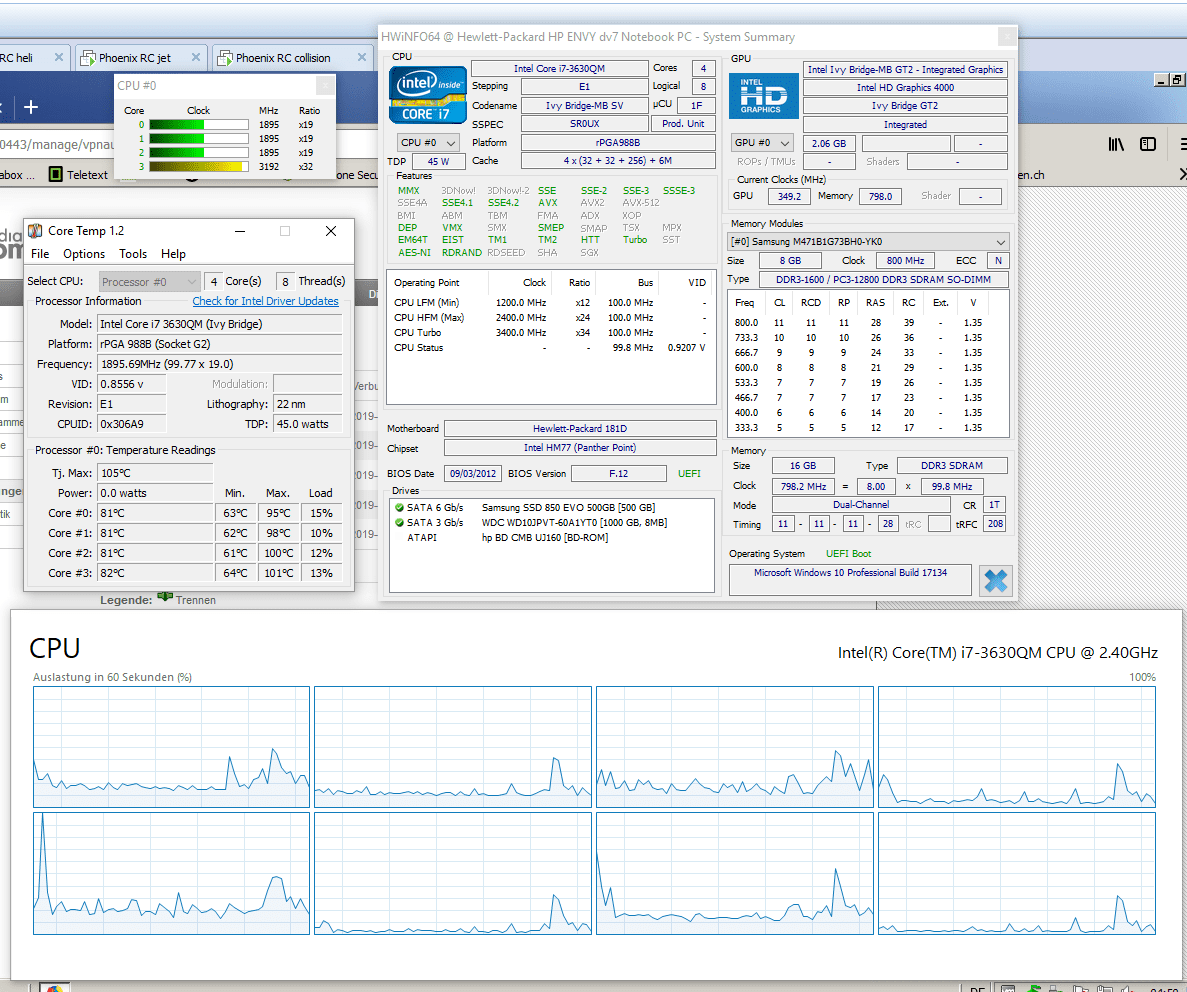This screenshot has width=1187, height=992.
Task: Click the Intel HM77 (Panther Point) chipset field
Action: [580, 448]
